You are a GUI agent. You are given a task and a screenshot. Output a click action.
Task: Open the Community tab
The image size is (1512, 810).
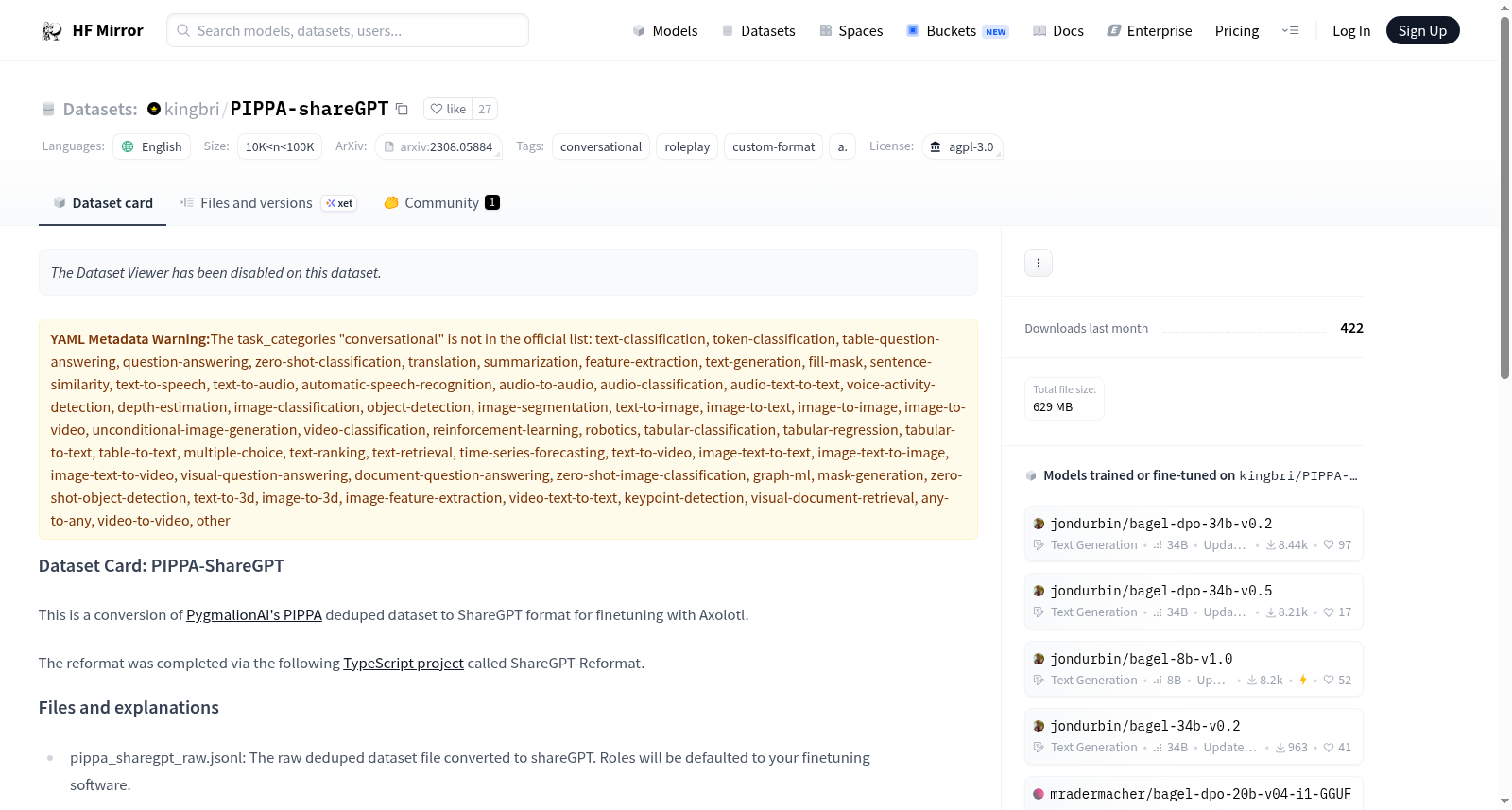point(441,203)
